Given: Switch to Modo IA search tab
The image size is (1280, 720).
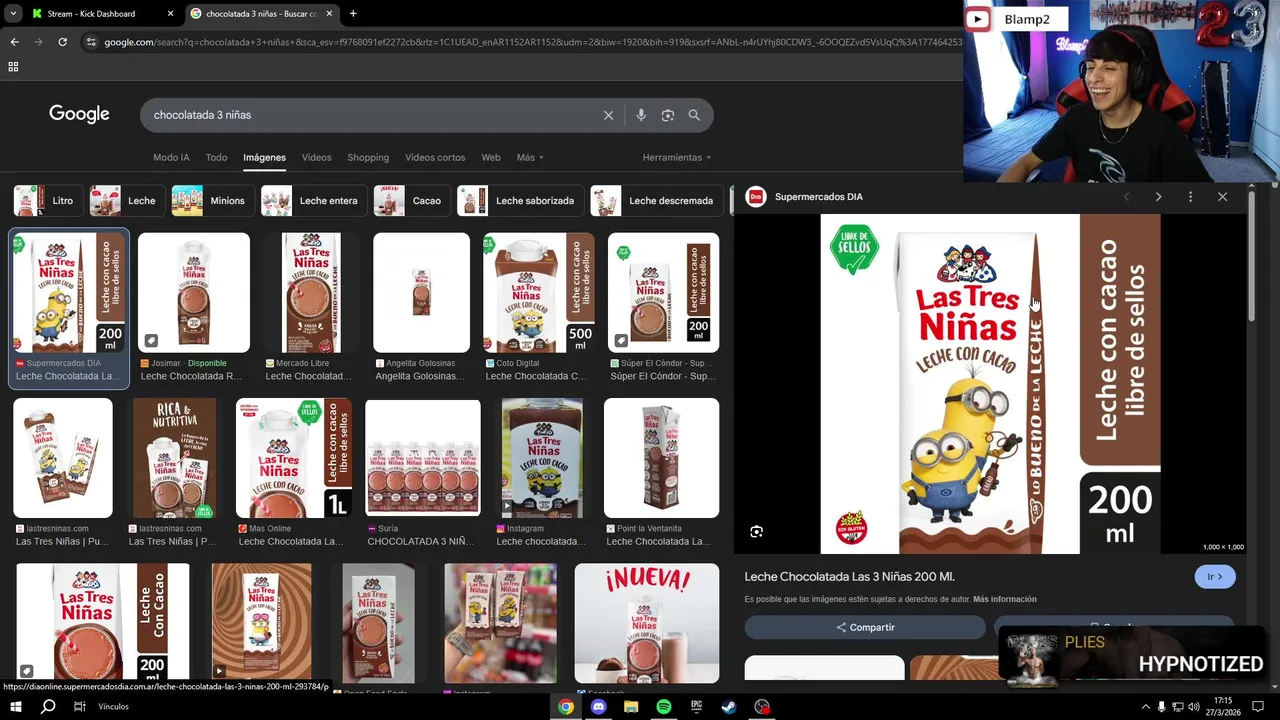Looking at the screenshot, I should tap(171, 158).
